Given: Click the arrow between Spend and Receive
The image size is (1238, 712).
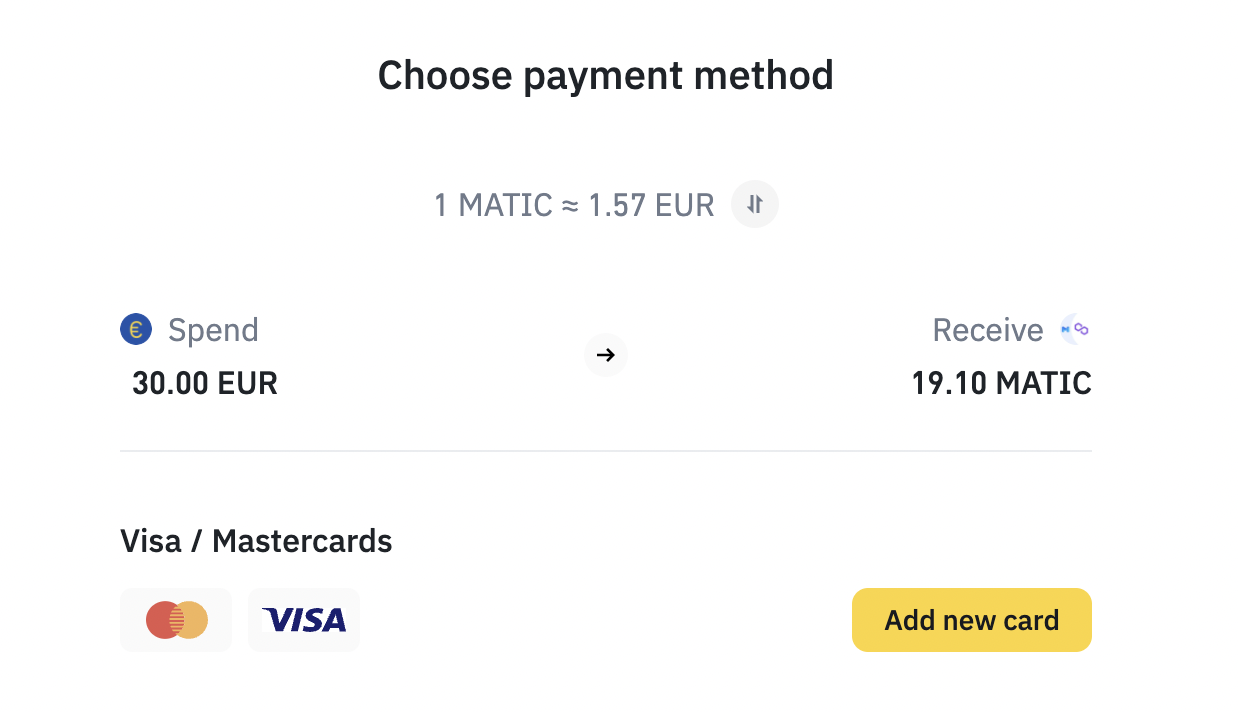Looking at the screenshot, I should [605, 355].
